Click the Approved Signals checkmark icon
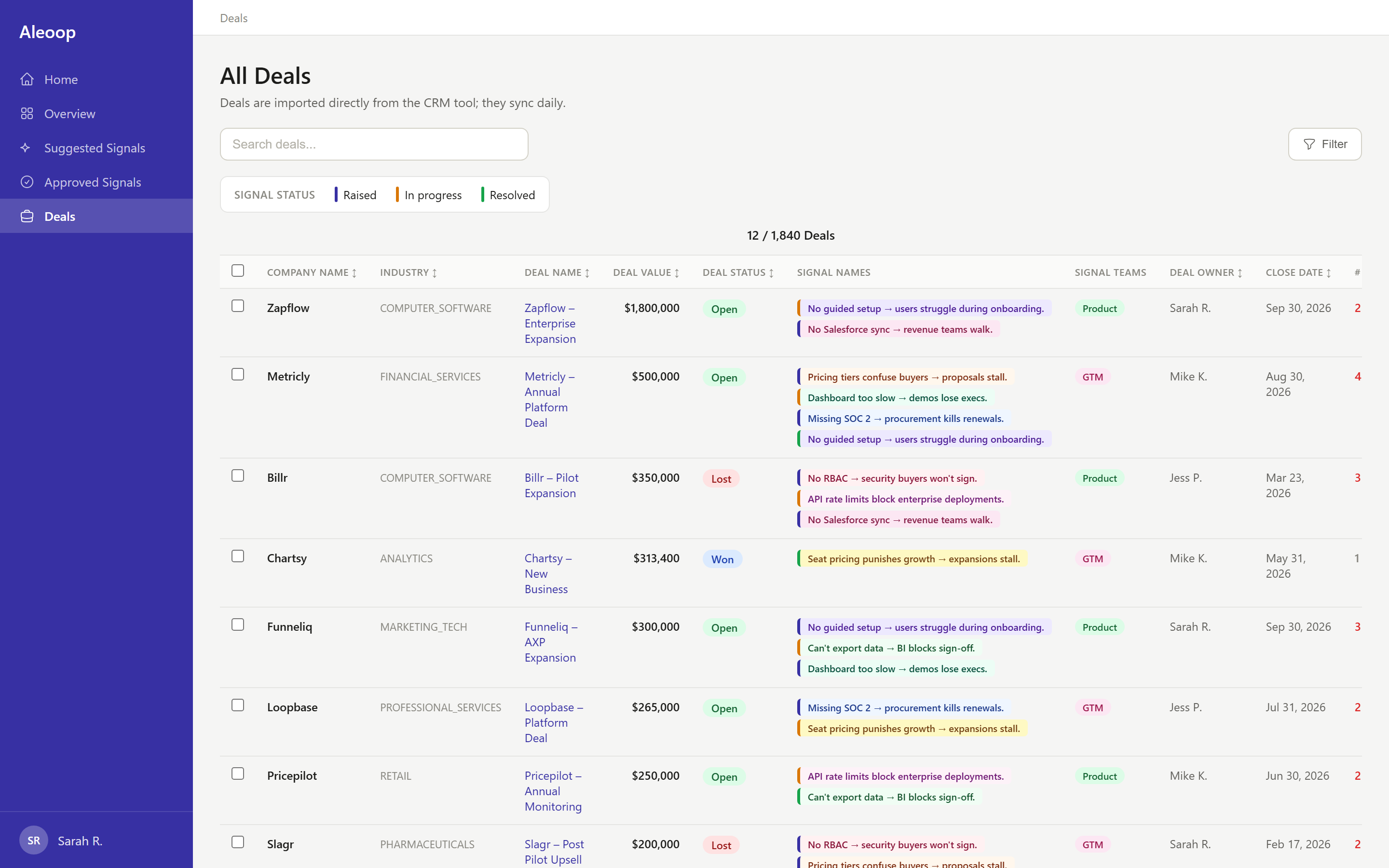Image resolution: width=1389 pixels, height=868 pixels. tap(27, 182)
